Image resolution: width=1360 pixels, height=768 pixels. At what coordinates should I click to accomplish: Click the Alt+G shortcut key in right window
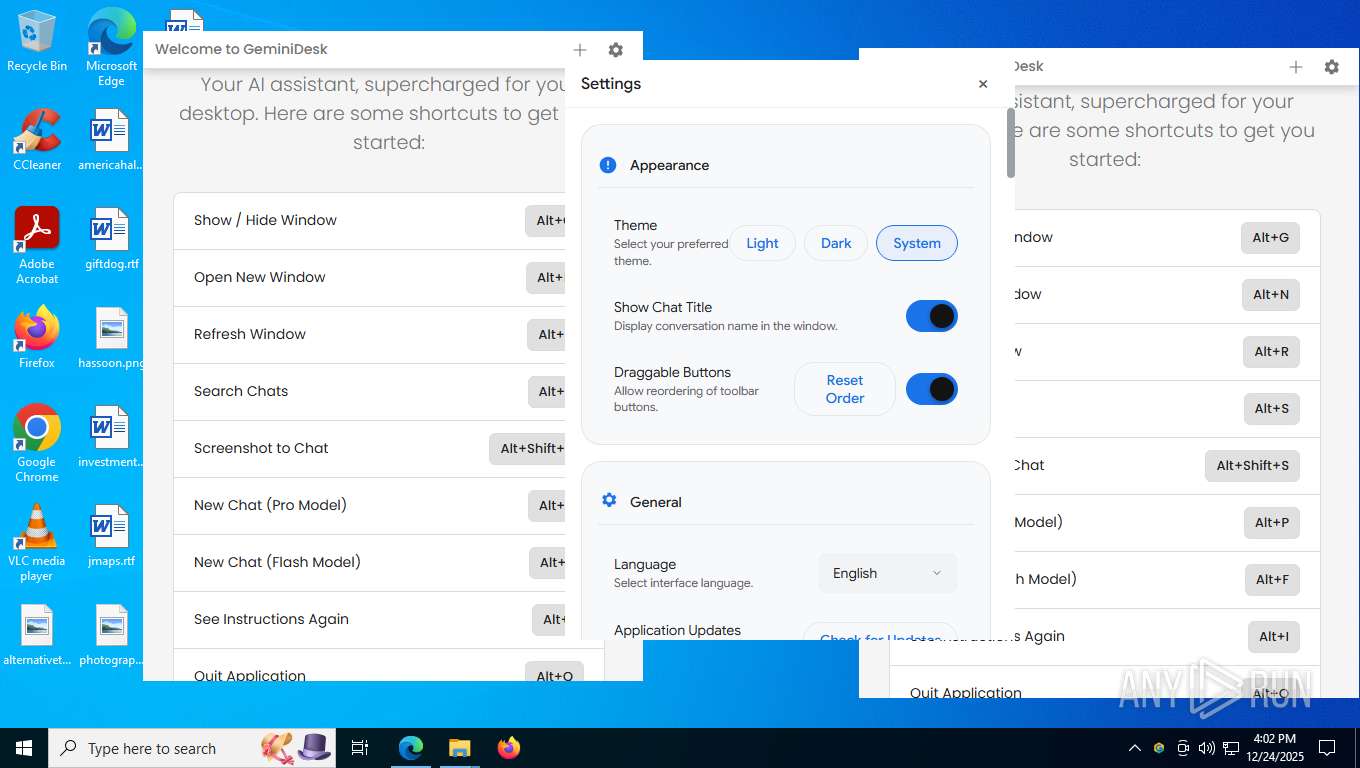[1270, 238]
